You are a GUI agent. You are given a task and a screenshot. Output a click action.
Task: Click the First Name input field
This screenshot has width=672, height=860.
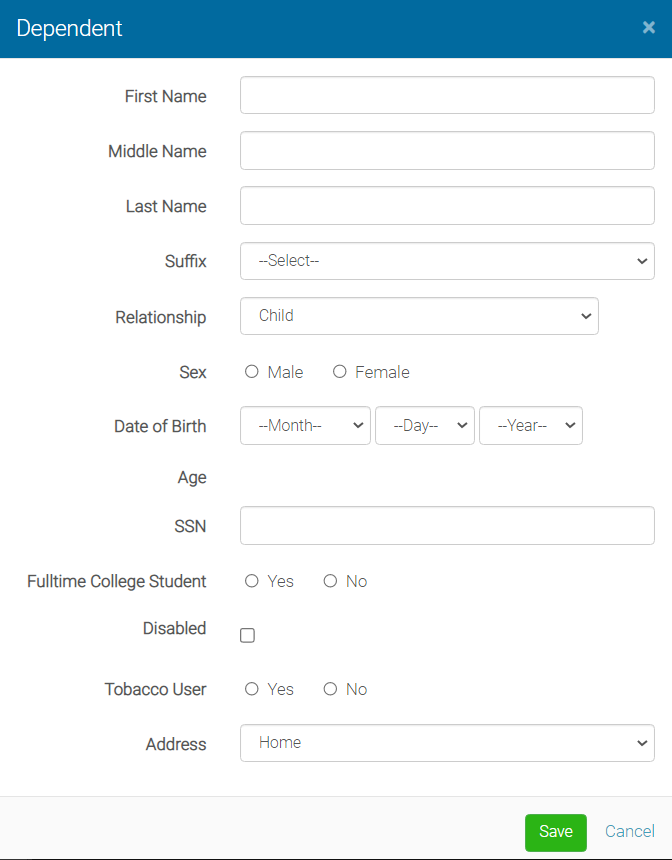click(x=447, y=94)
